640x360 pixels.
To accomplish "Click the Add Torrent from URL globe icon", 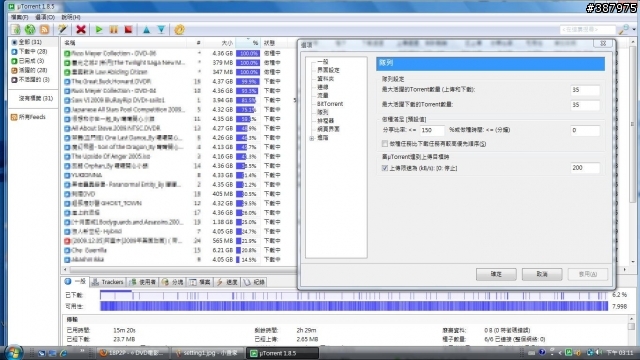I will pos(30,29).
